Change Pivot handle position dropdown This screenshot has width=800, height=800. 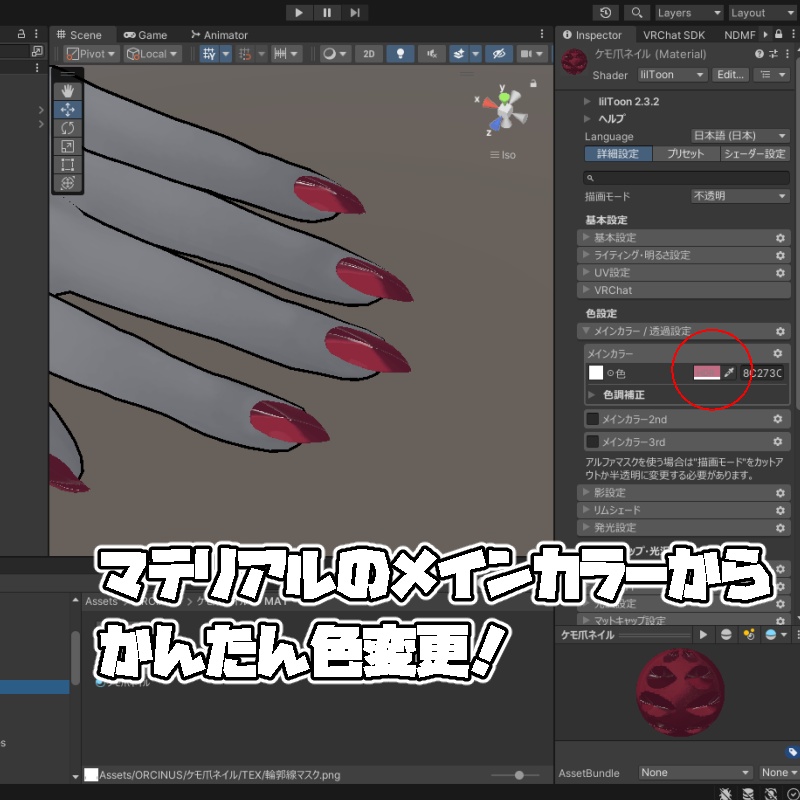92,54
